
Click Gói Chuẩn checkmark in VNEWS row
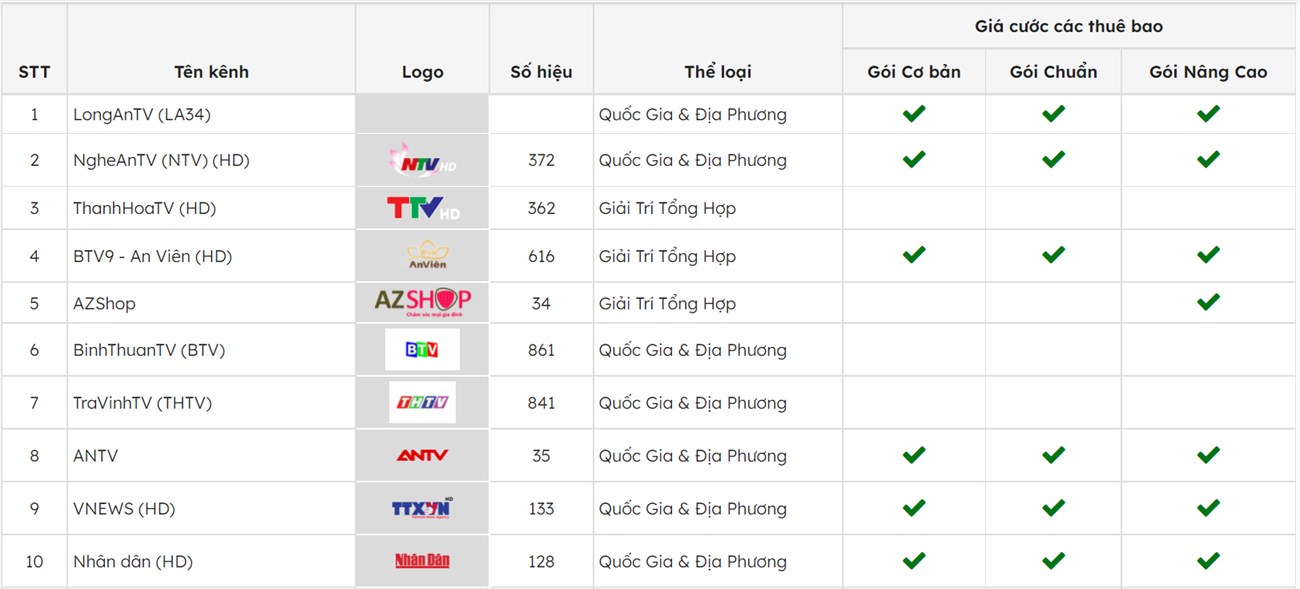(1053, 507)
